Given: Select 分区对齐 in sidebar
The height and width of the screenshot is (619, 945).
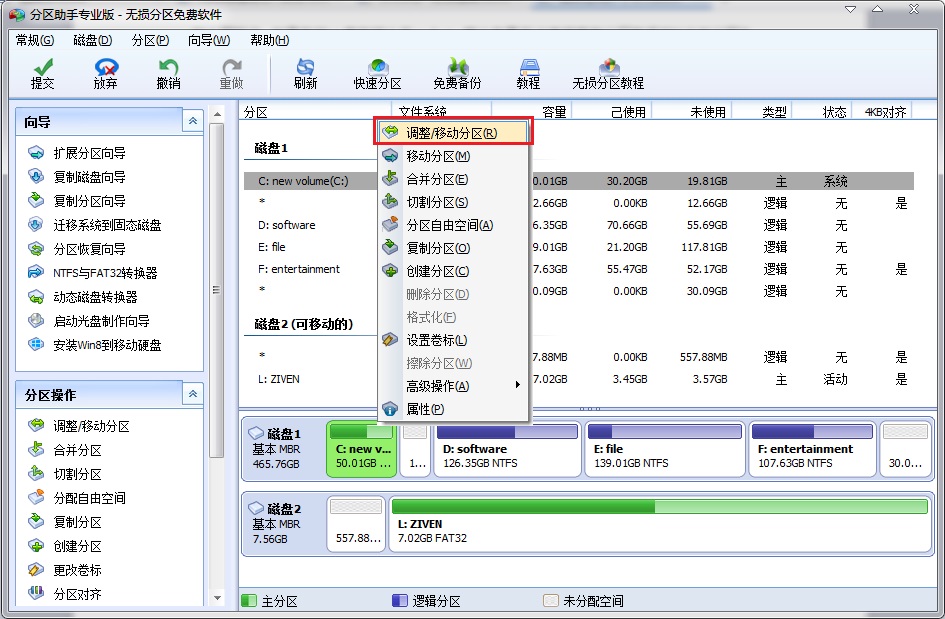Looking at the screenshot, I should 65,594.
